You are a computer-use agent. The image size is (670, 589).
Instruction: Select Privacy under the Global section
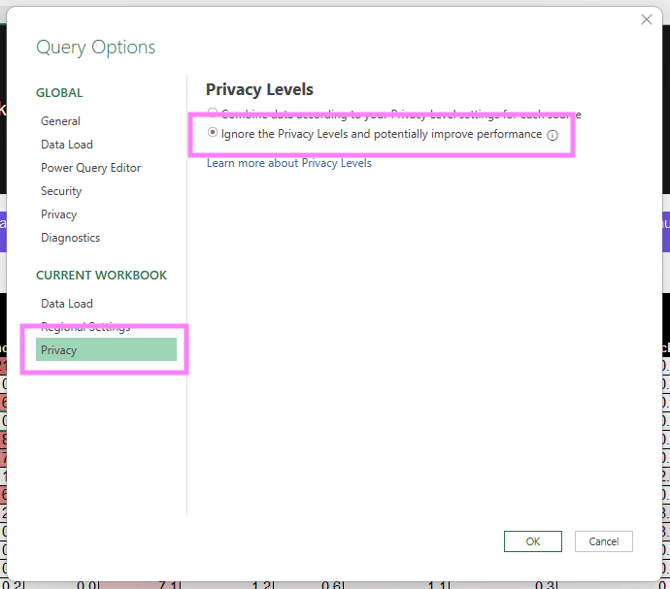point(58,214)
